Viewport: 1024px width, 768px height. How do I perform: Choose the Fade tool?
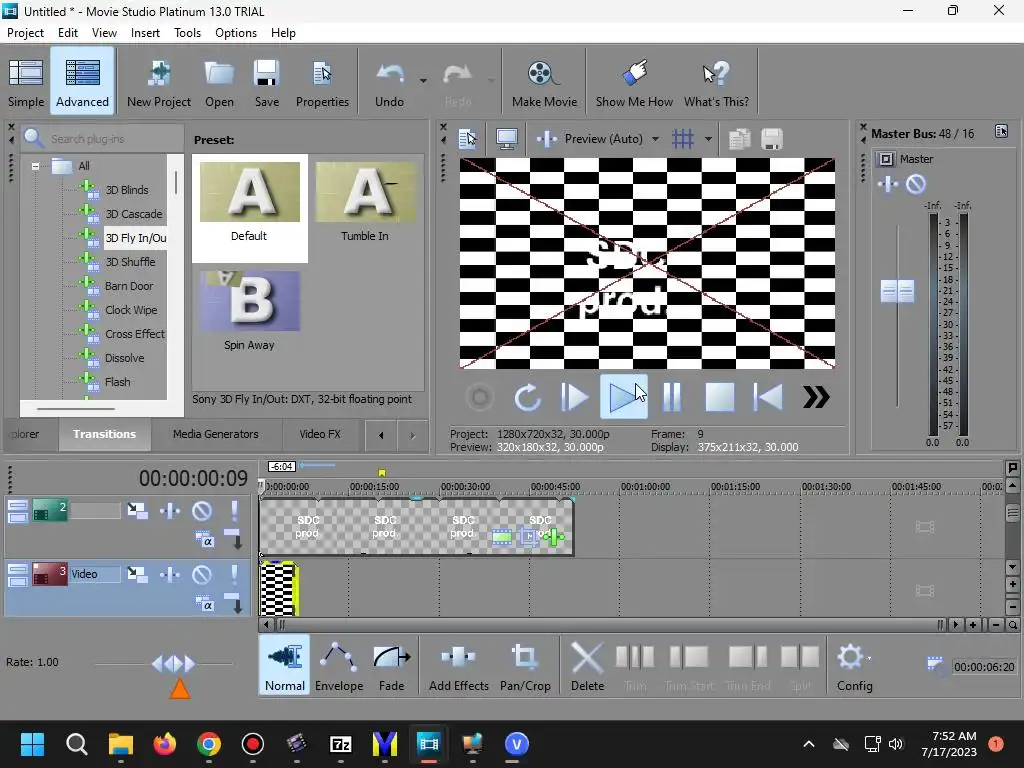391,665
